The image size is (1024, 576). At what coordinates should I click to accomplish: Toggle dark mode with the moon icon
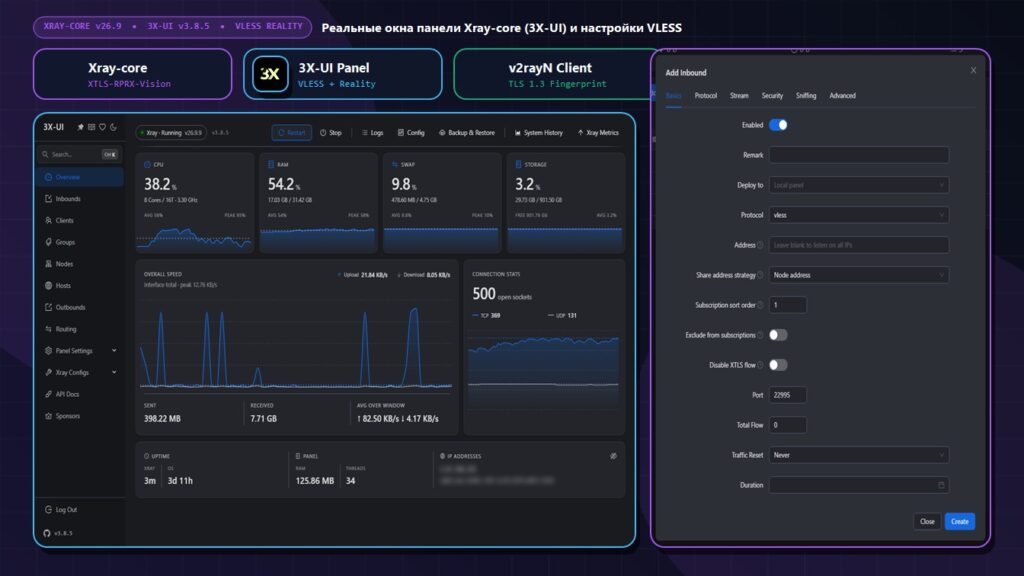coord(113,127)
